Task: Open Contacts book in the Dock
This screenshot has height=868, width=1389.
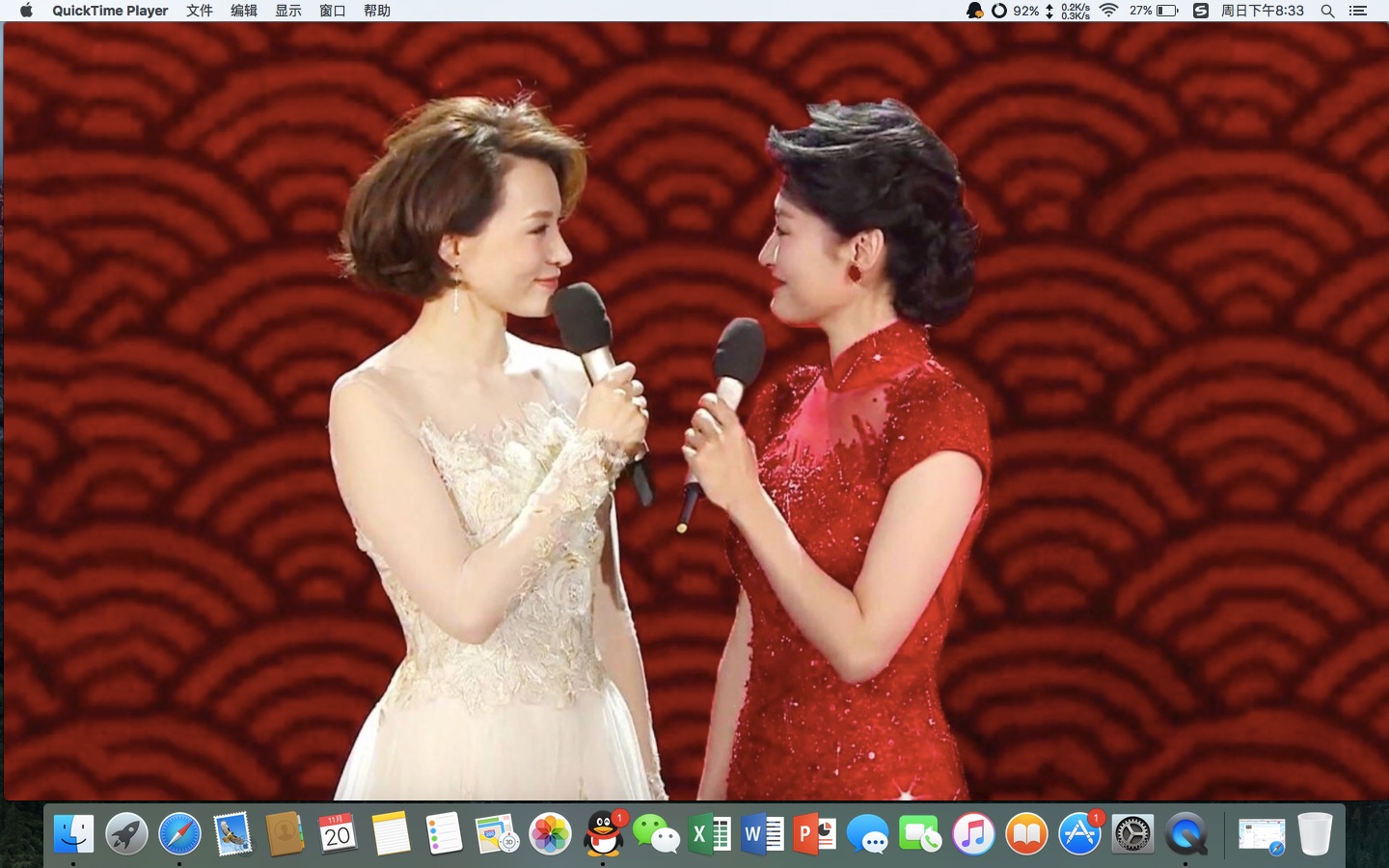Action: point(285,833)
